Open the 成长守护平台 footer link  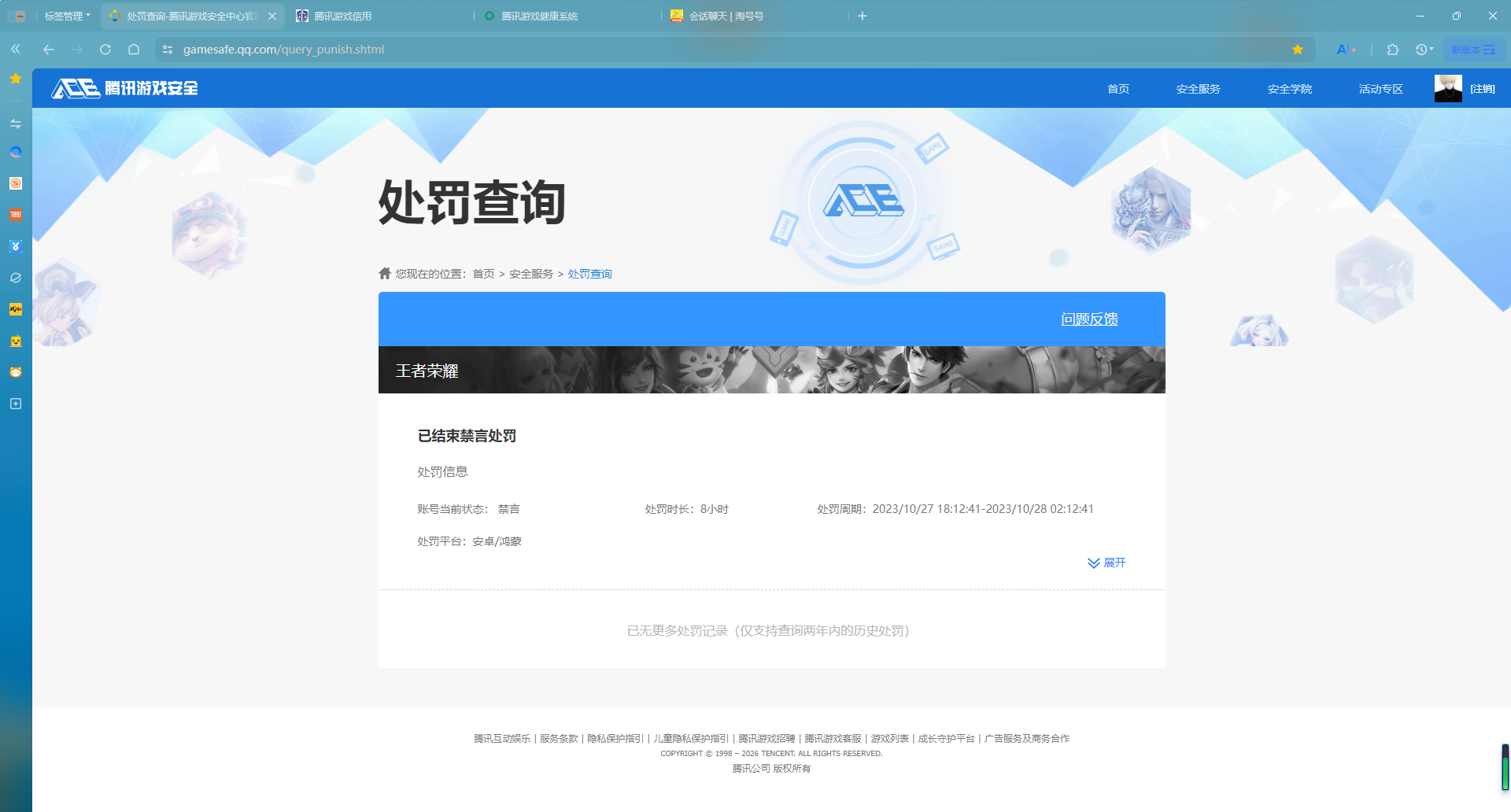tap(946, 738)
